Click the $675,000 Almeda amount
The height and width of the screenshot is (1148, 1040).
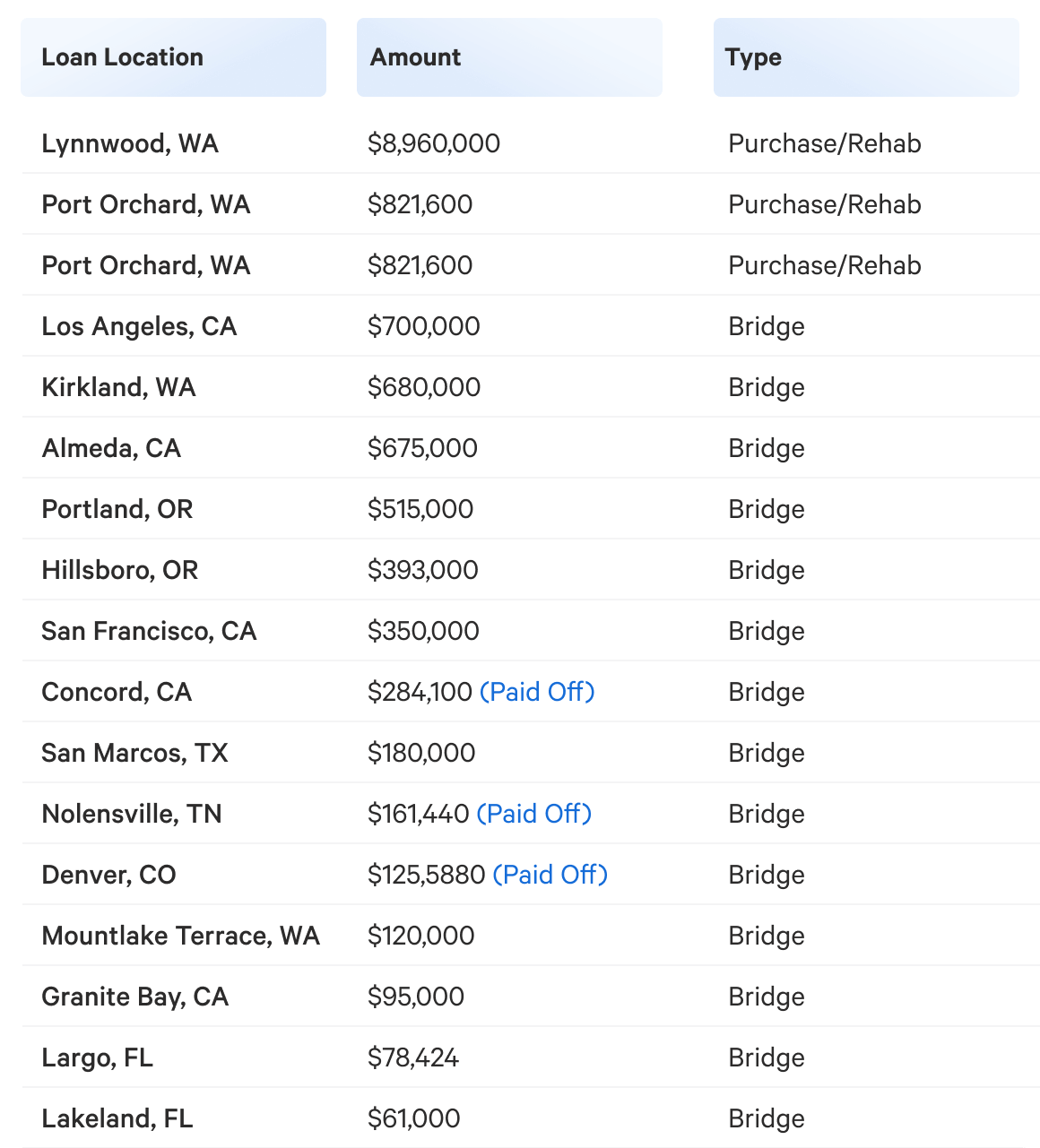pos(422,448)
